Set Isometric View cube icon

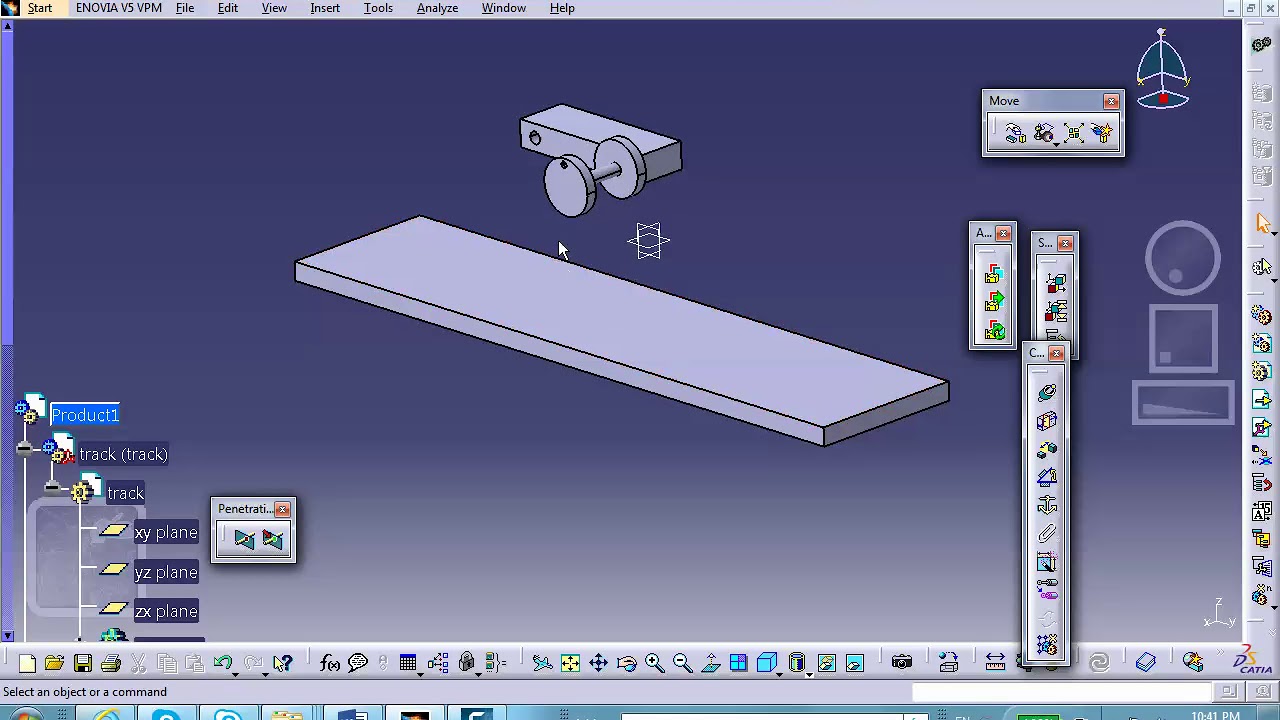click(766, 663)
